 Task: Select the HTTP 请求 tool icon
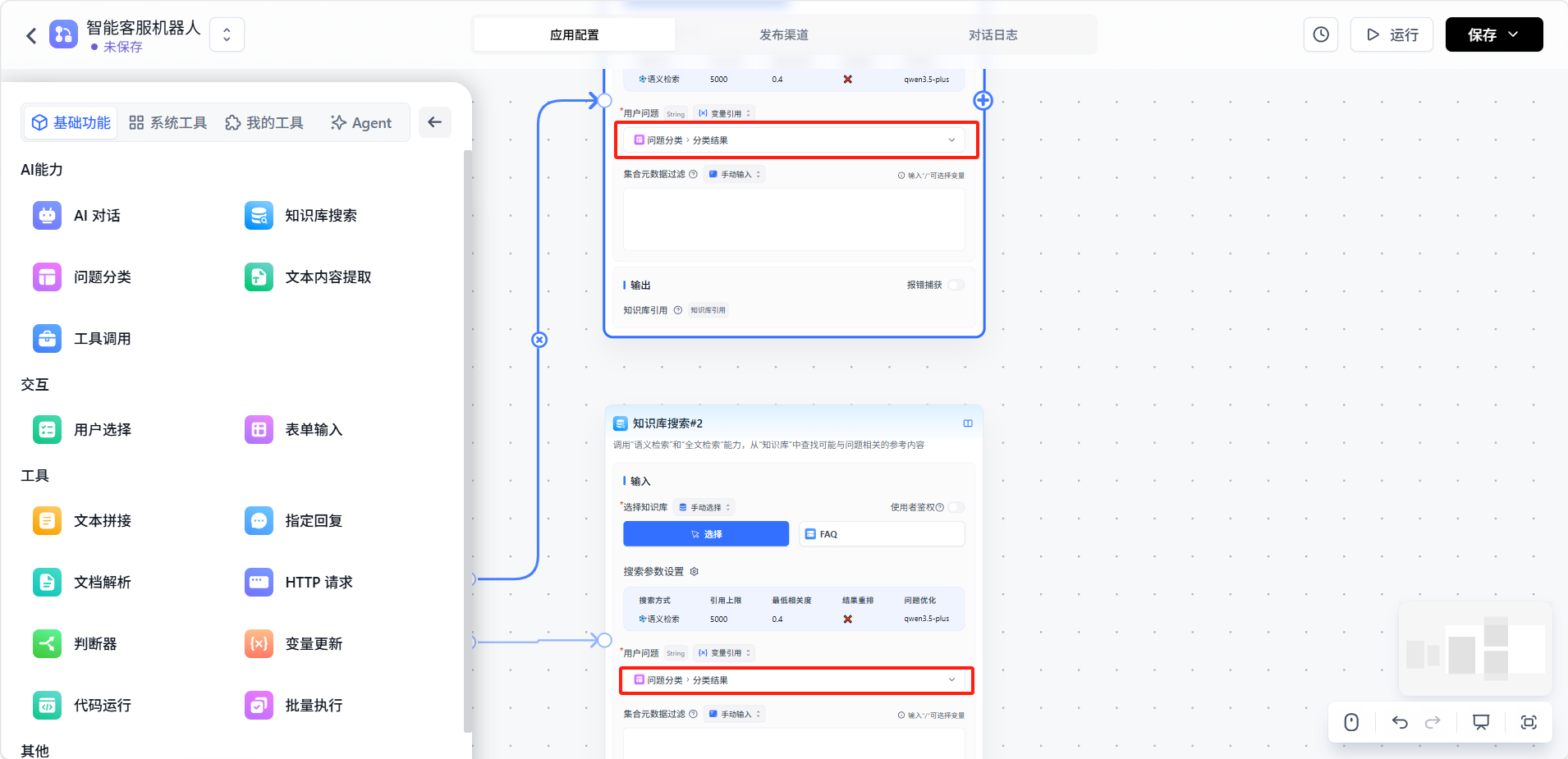[259, 583]
